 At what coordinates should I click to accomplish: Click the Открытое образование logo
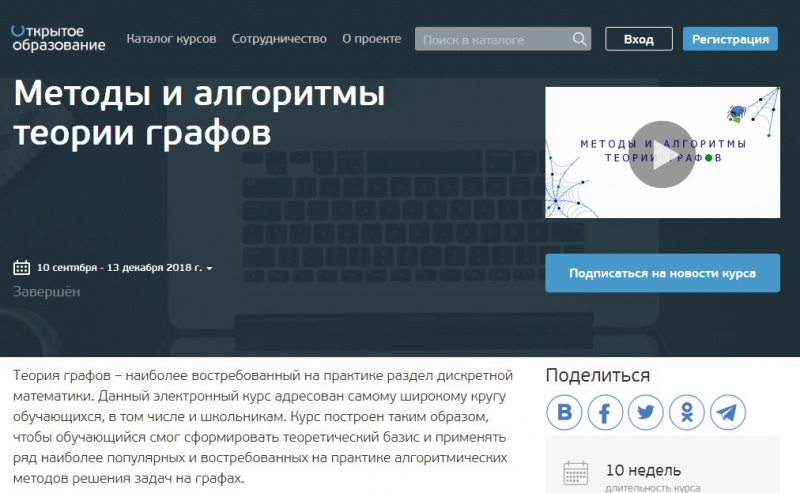58,38
